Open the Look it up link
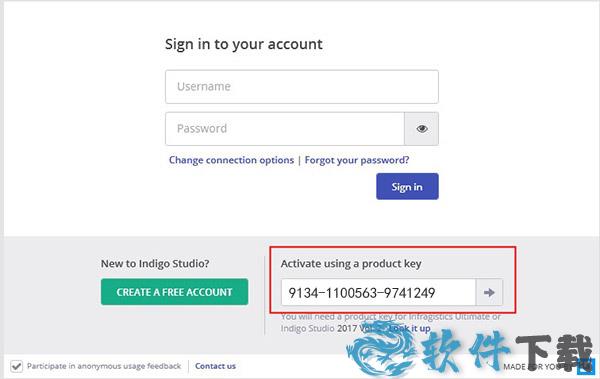 pyautogui.click(x=409, y=328)
